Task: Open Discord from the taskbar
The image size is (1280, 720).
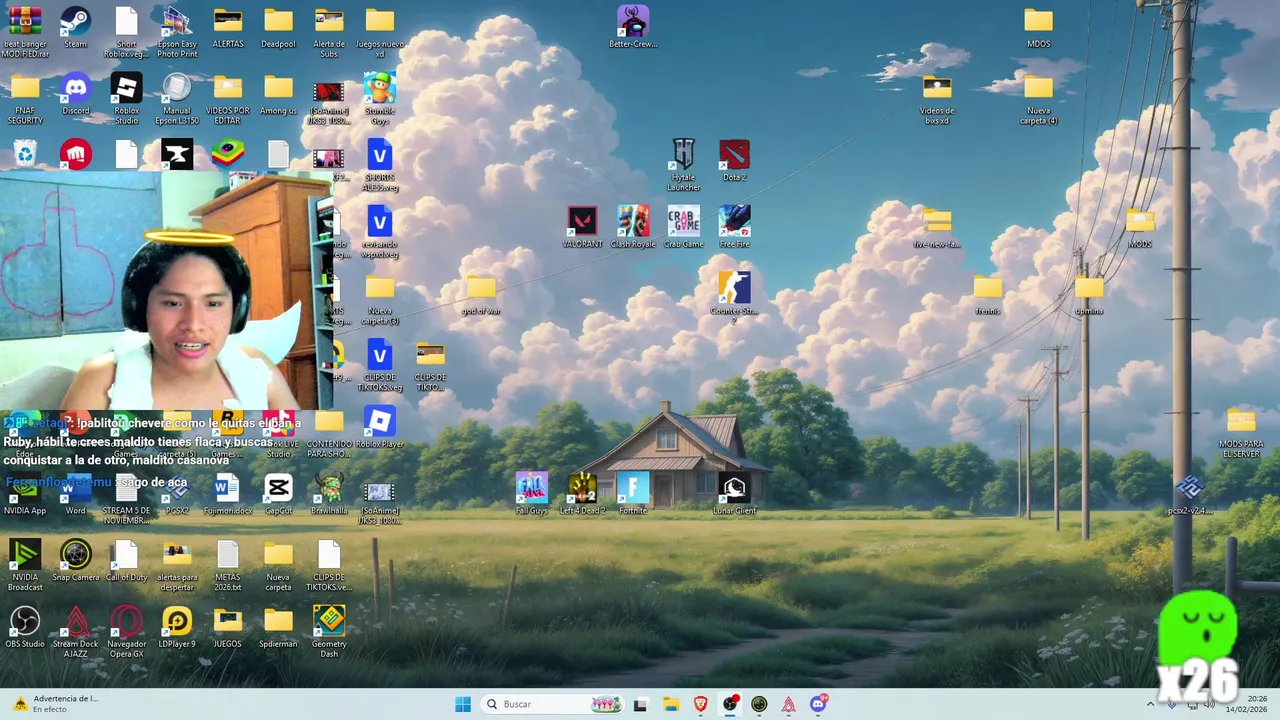Action: click(818, 704)
